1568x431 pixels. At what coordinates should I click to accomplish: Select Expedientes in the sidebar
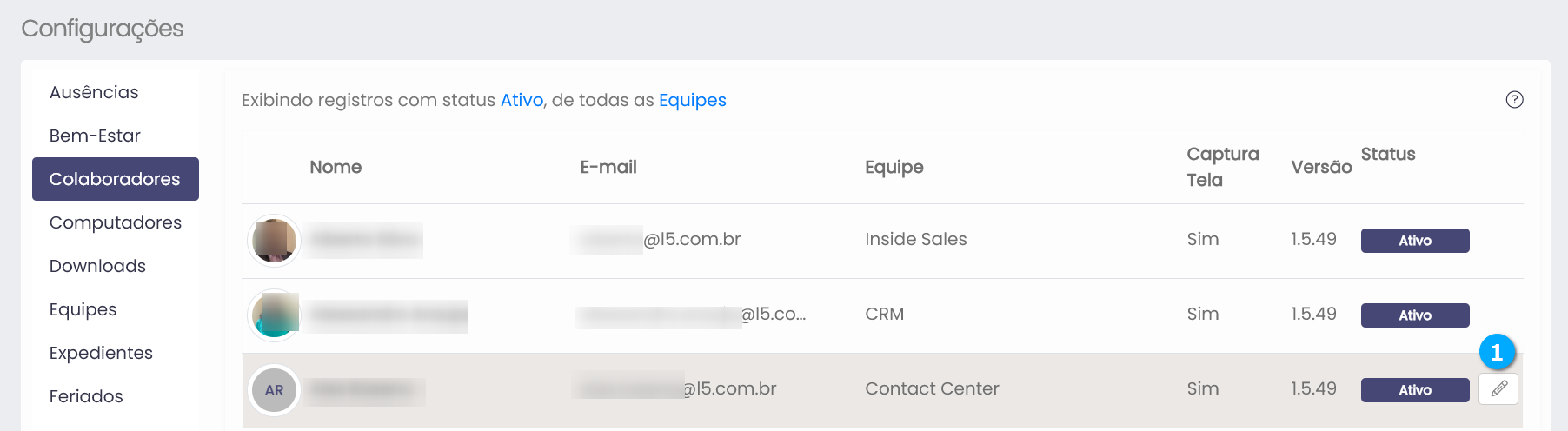[101, 353]
